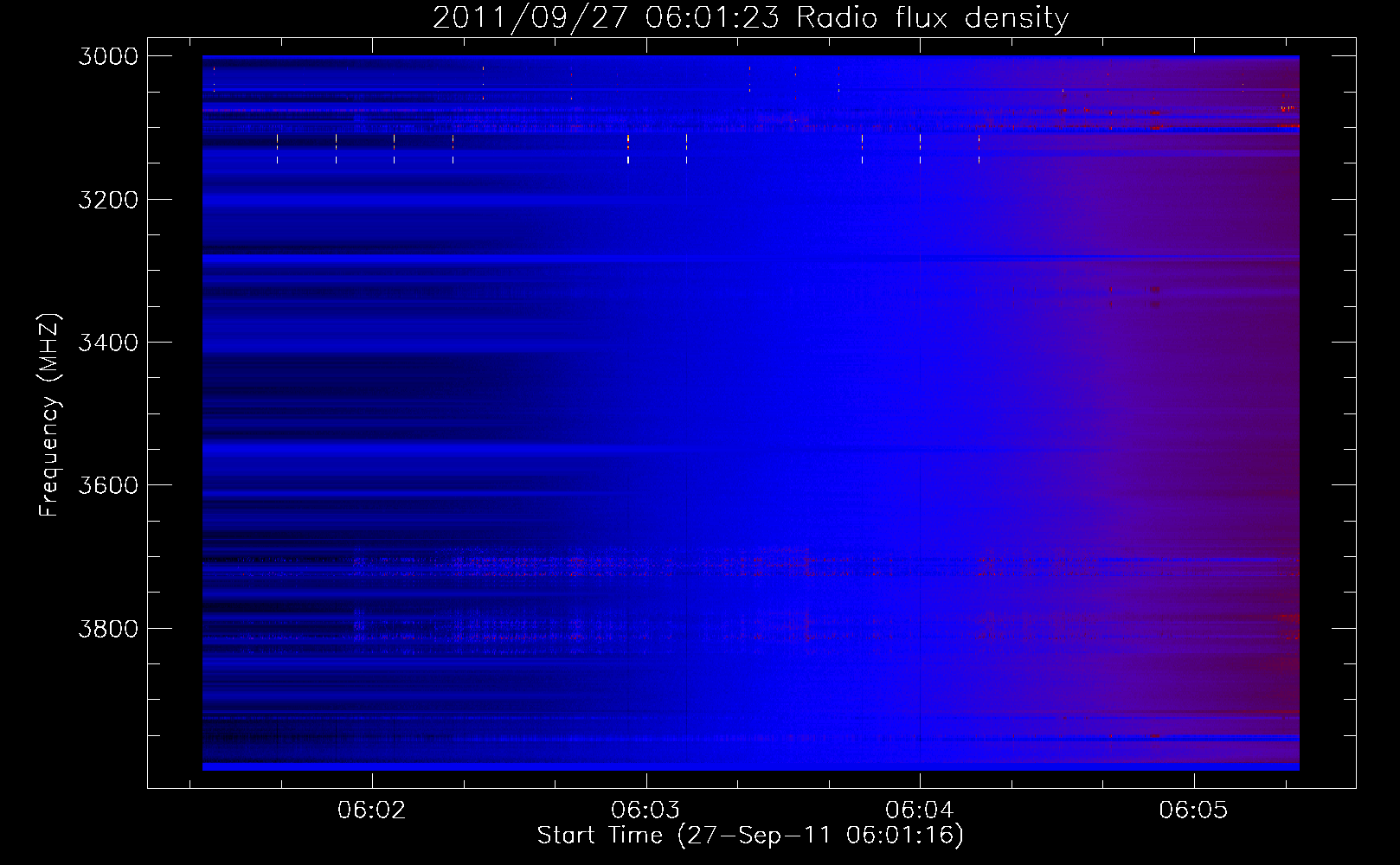Click the plot title "2011/09/27 06:01:23 Radio flux density"
This screenshot has width=1400, height=865.
[750, 17]
